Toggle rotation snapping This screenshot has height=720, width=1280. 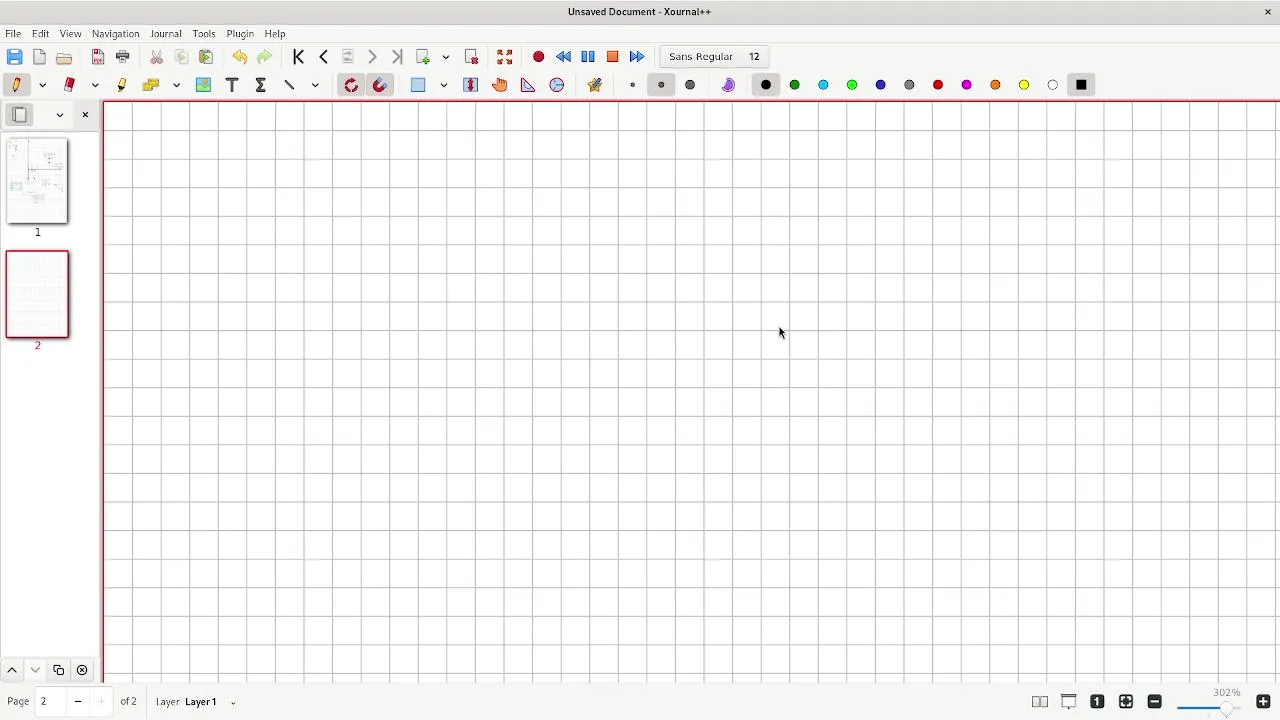[351, 85]
